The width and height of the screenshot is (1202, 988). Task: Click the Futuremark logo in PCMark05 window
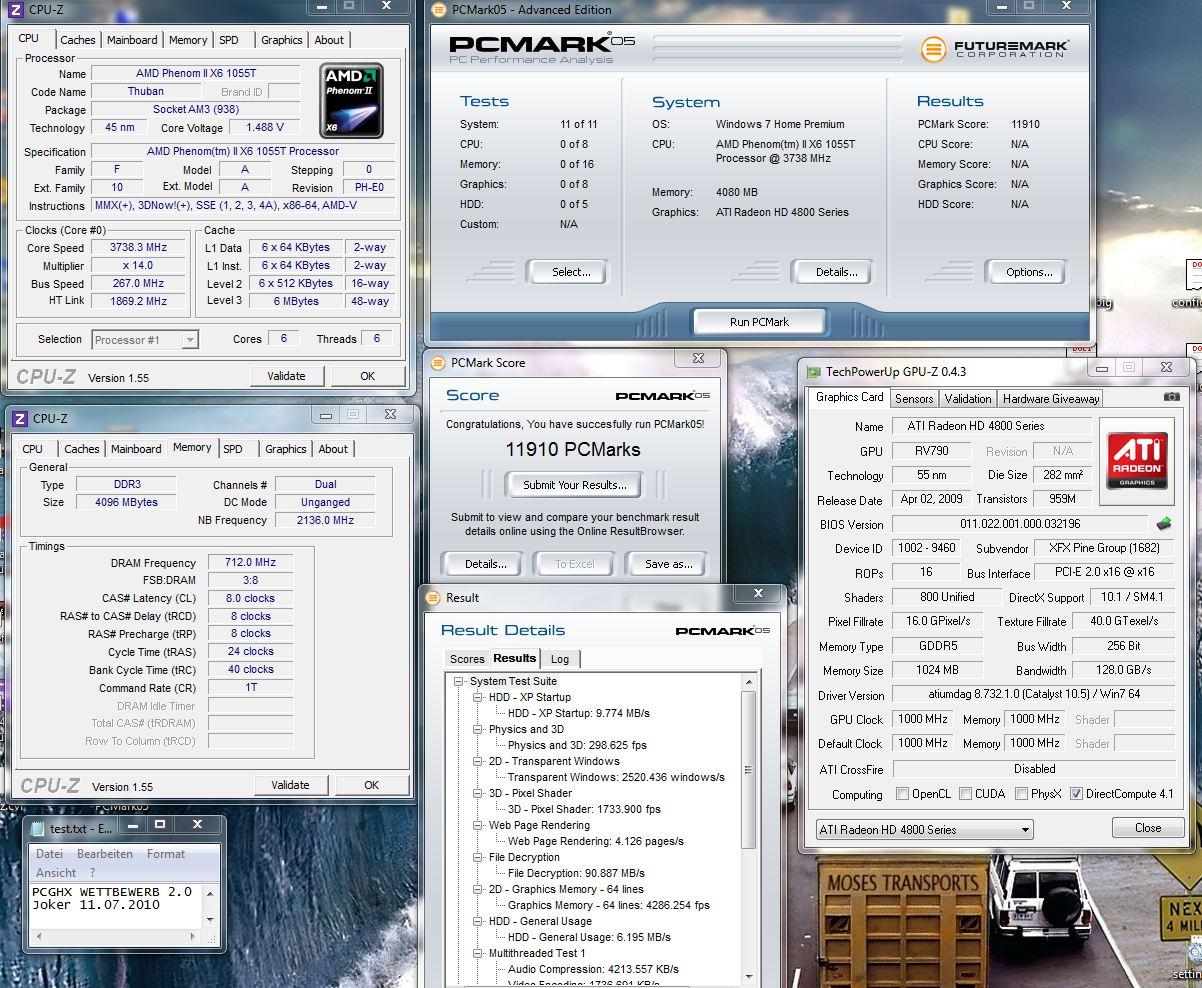pyautogui.click(x=995, y=48)
